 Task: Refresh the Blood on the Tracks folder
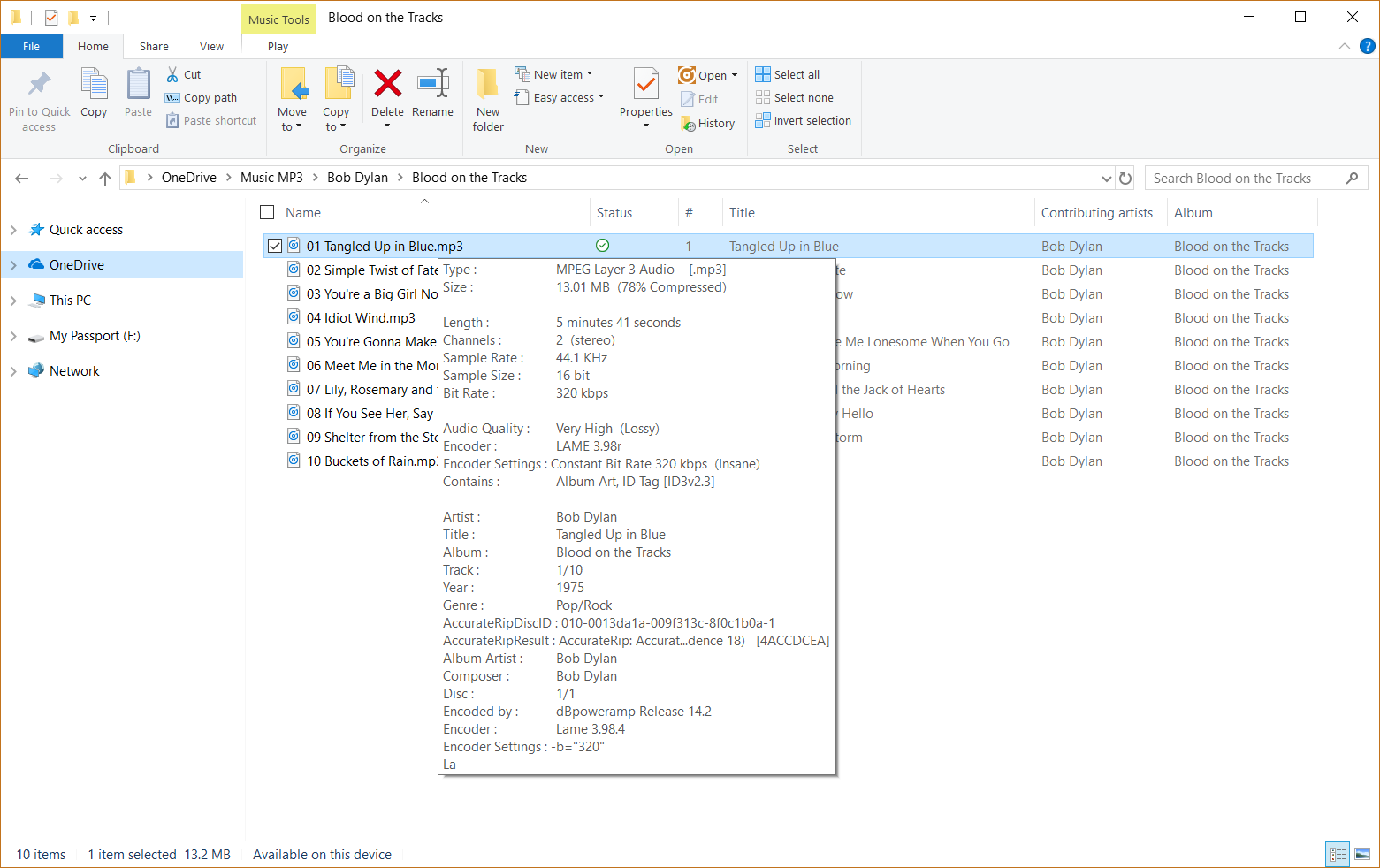pos(1125,179)
